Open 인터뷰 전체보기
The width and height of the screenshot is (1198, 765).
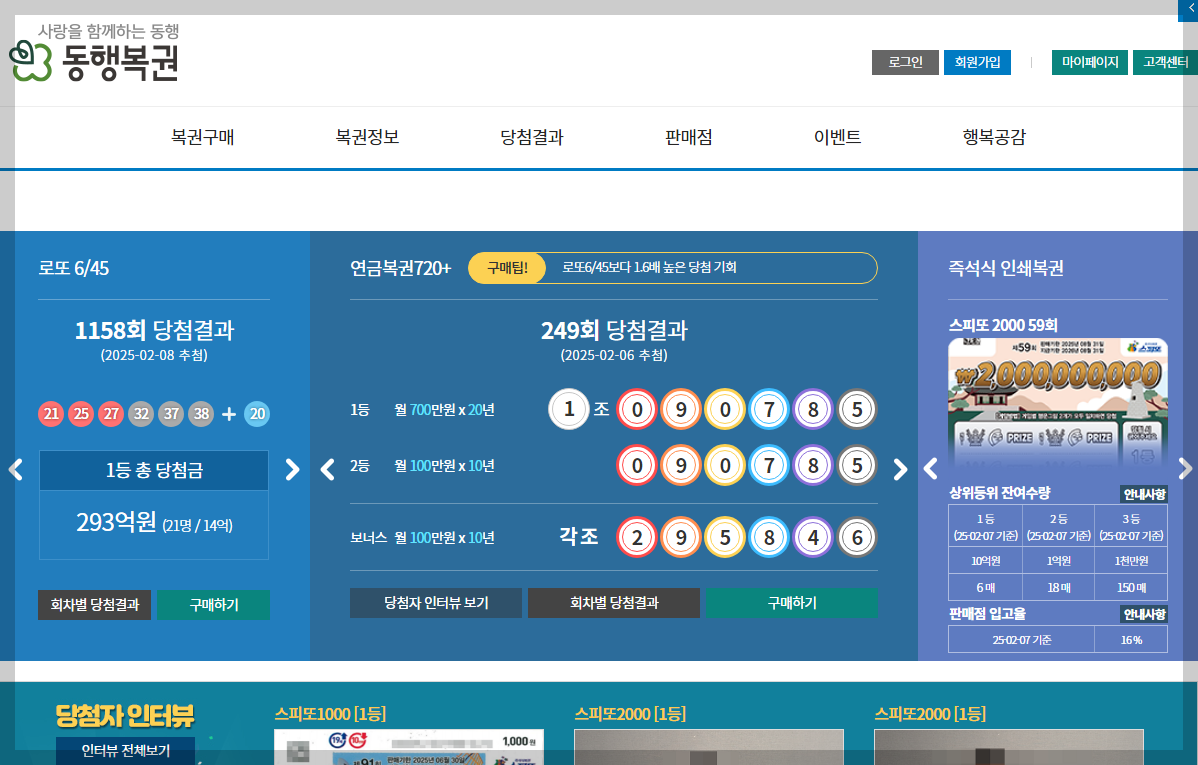[x=125, y=750]
